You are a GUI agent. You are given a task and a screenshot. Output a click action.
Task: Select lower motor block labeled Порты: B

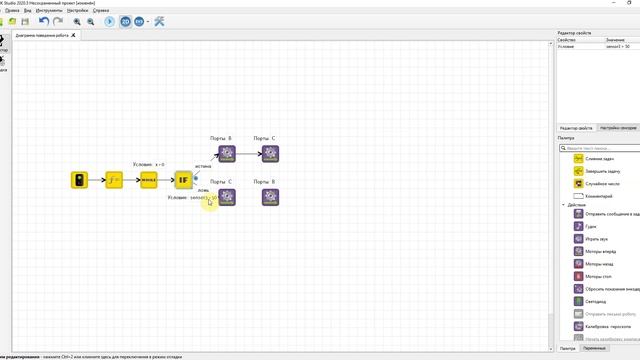[270, 197]
